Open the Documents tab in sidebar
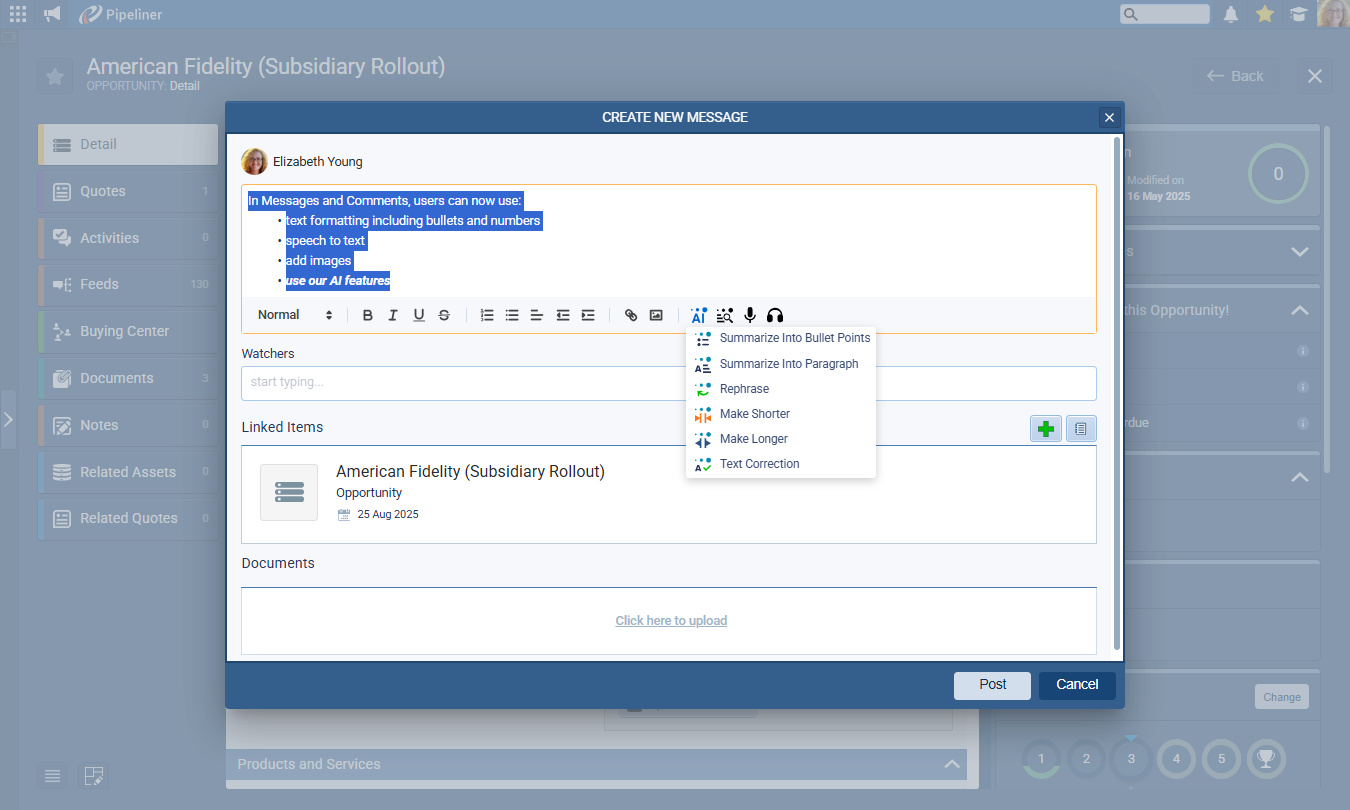Screen dimensions: 1350x810 [128, 378]
